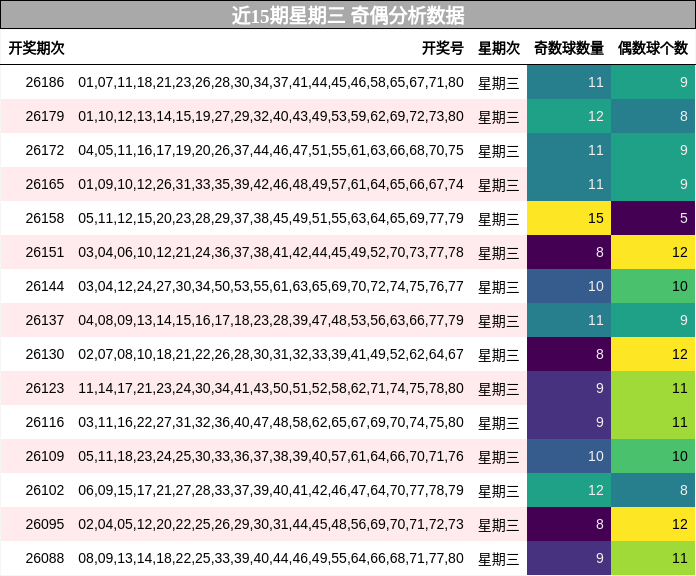Click odd count 8 in row 26130
Image resolution: width=696 pixels, height=576 pixels.
click(569, 354)
